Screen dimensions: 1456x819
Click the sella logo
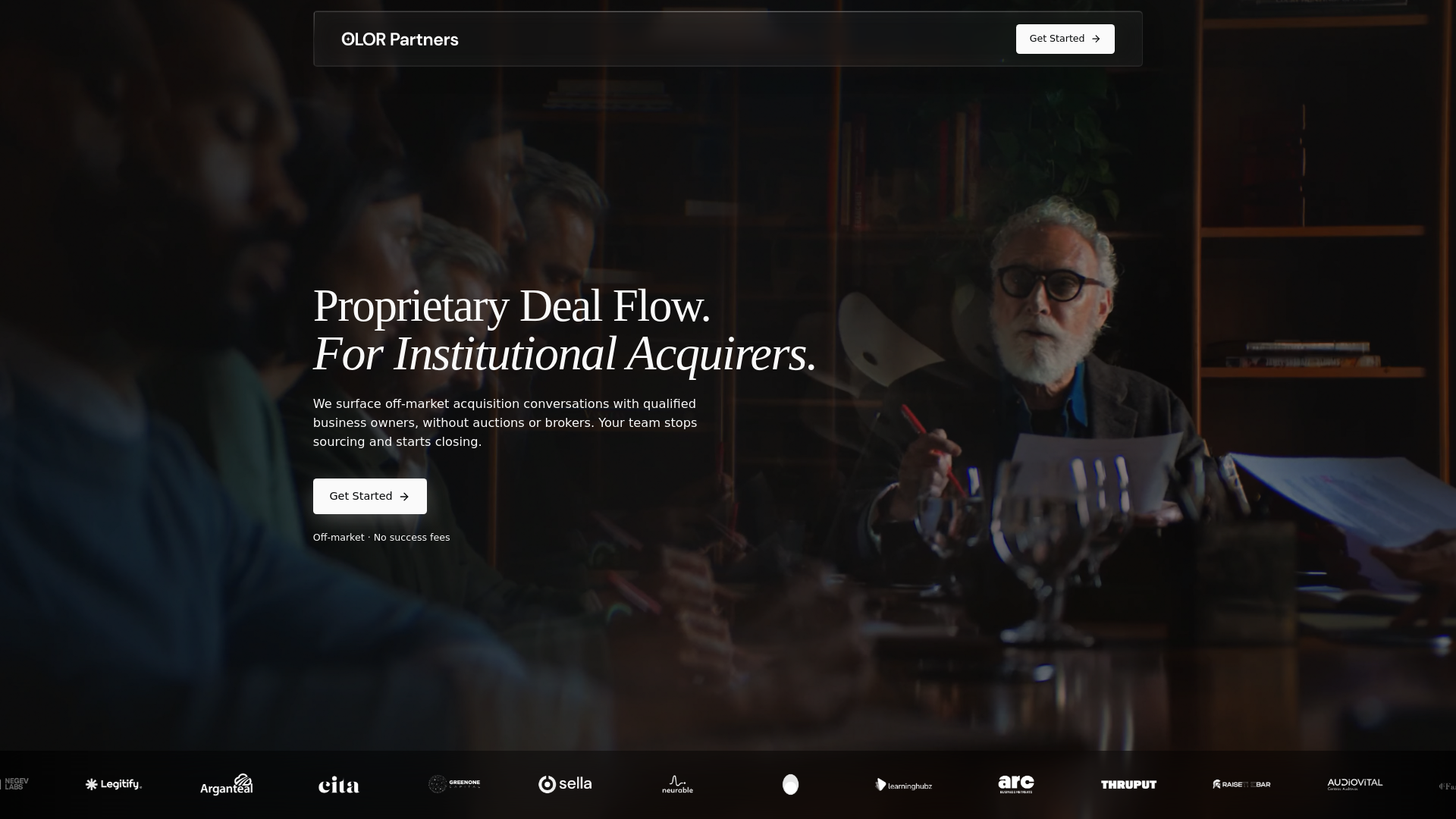tap(565, 784)
